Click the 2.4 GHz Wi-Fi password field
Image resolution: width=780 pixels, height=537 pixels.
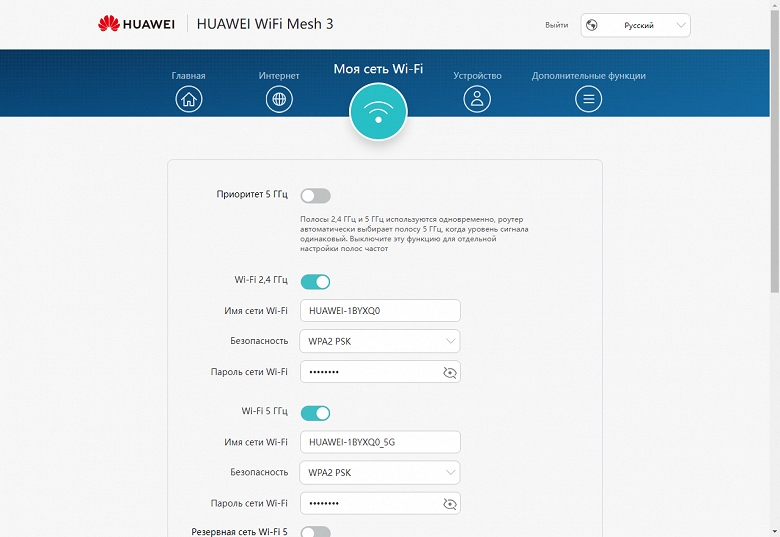[x=380, y=372]
